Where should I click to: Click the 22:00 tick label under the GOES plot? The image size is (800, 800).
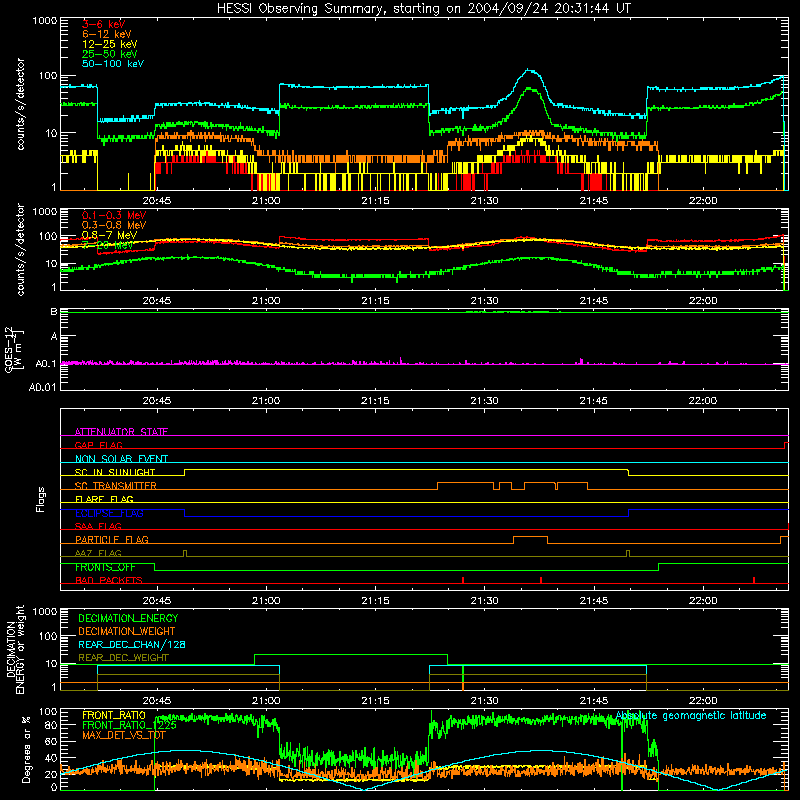tap(703, 401)
